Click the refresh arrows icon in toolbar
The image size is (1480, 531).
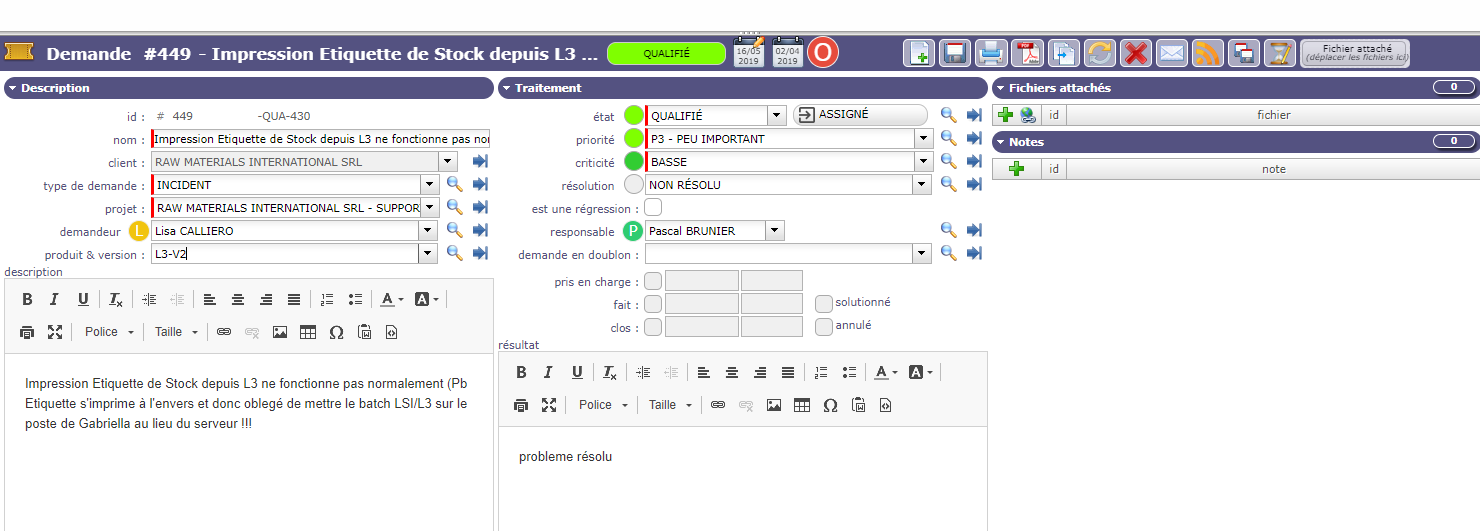click(x=1100, y=53)
